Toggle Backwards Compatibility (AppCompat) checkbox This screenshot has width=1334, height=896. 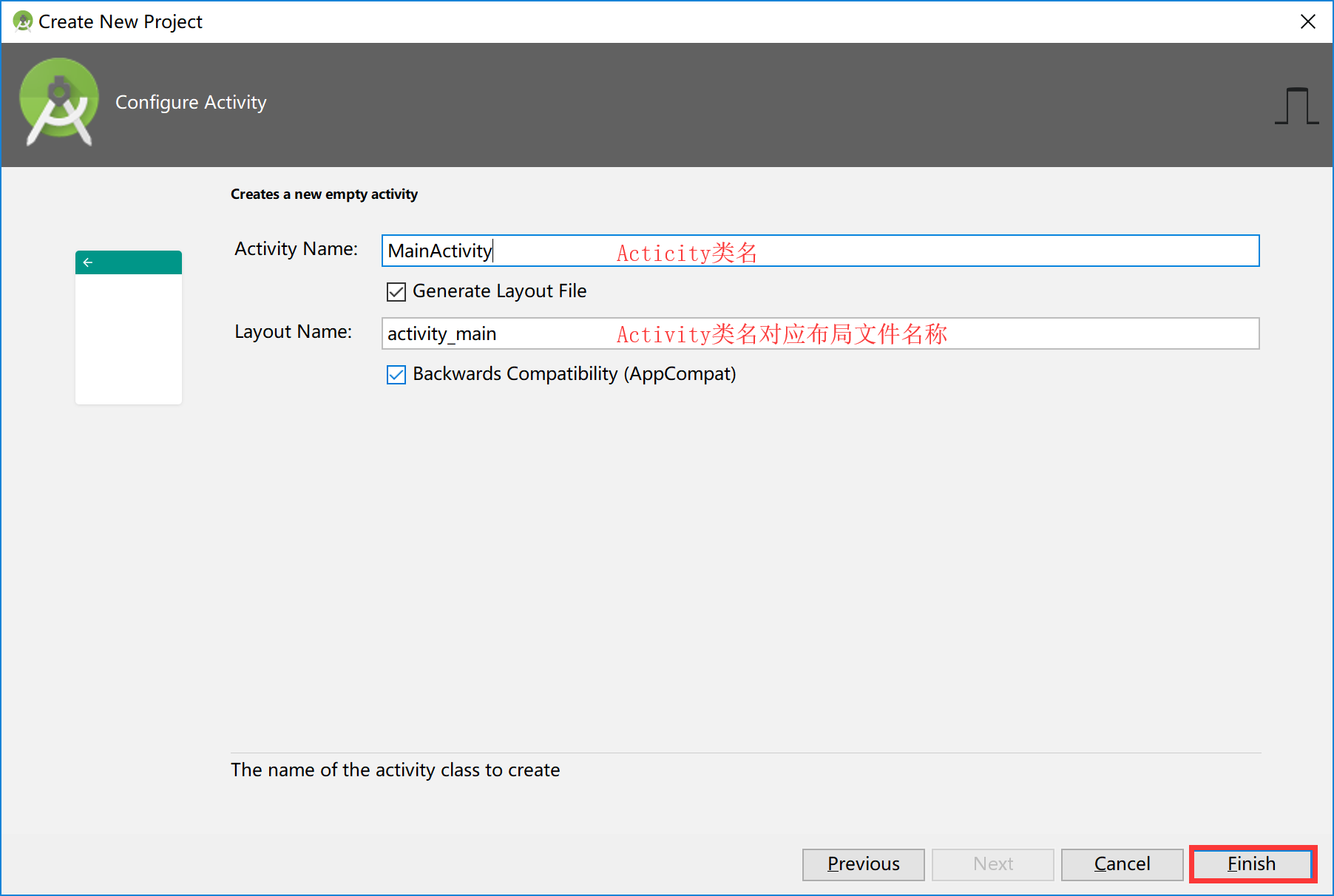(396, 374)
